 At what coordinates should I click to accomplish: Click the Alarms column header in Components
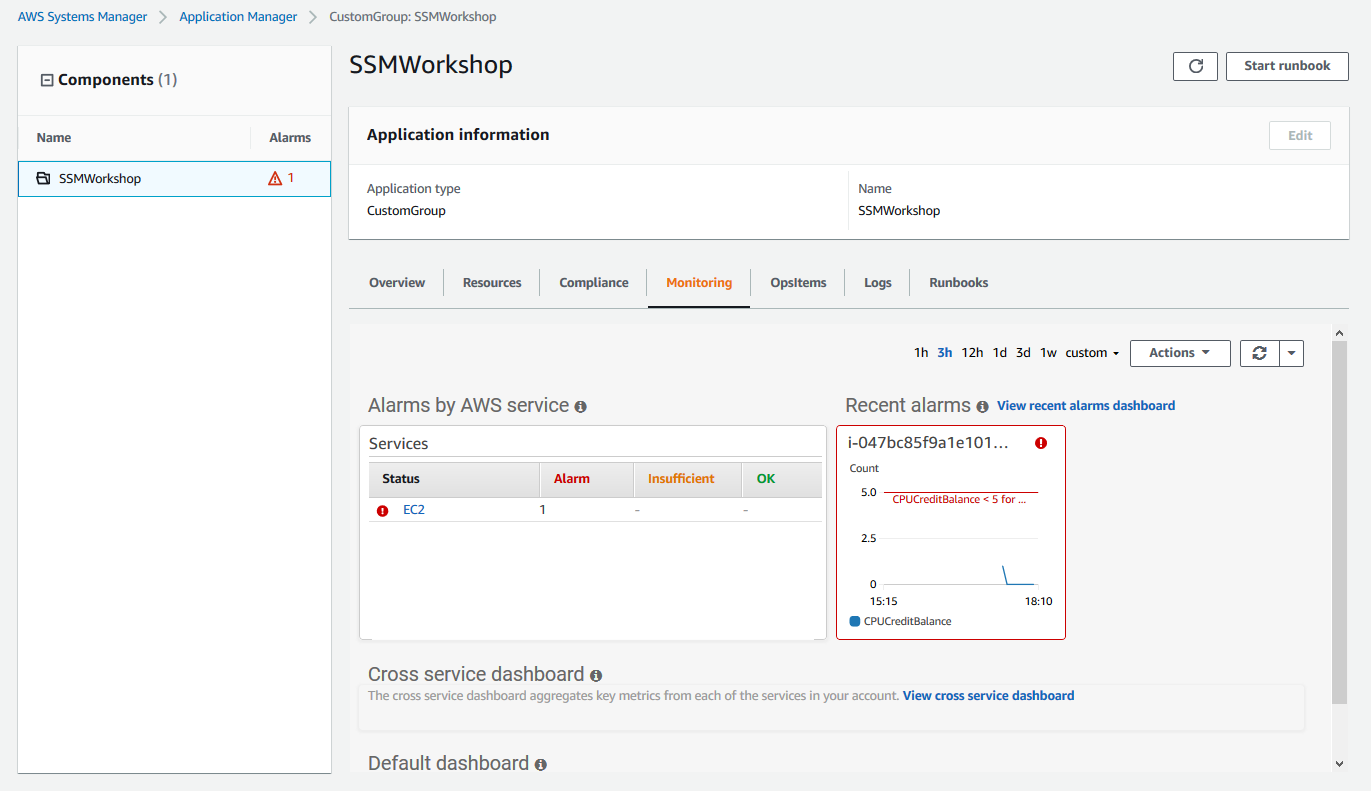290,138
